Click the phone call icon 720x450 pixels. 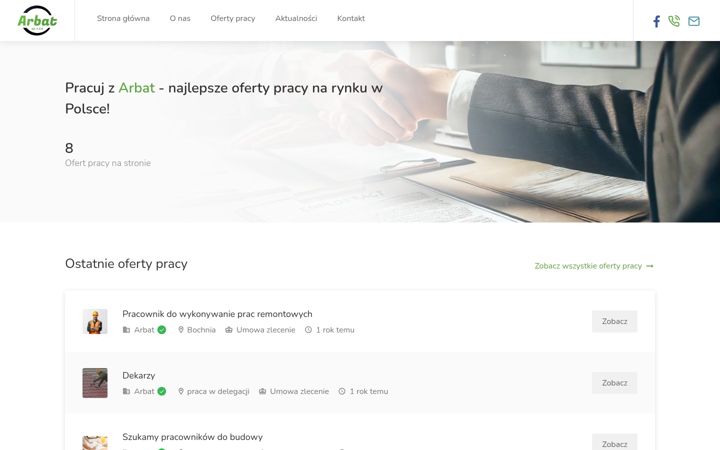(x=674, y=21)
